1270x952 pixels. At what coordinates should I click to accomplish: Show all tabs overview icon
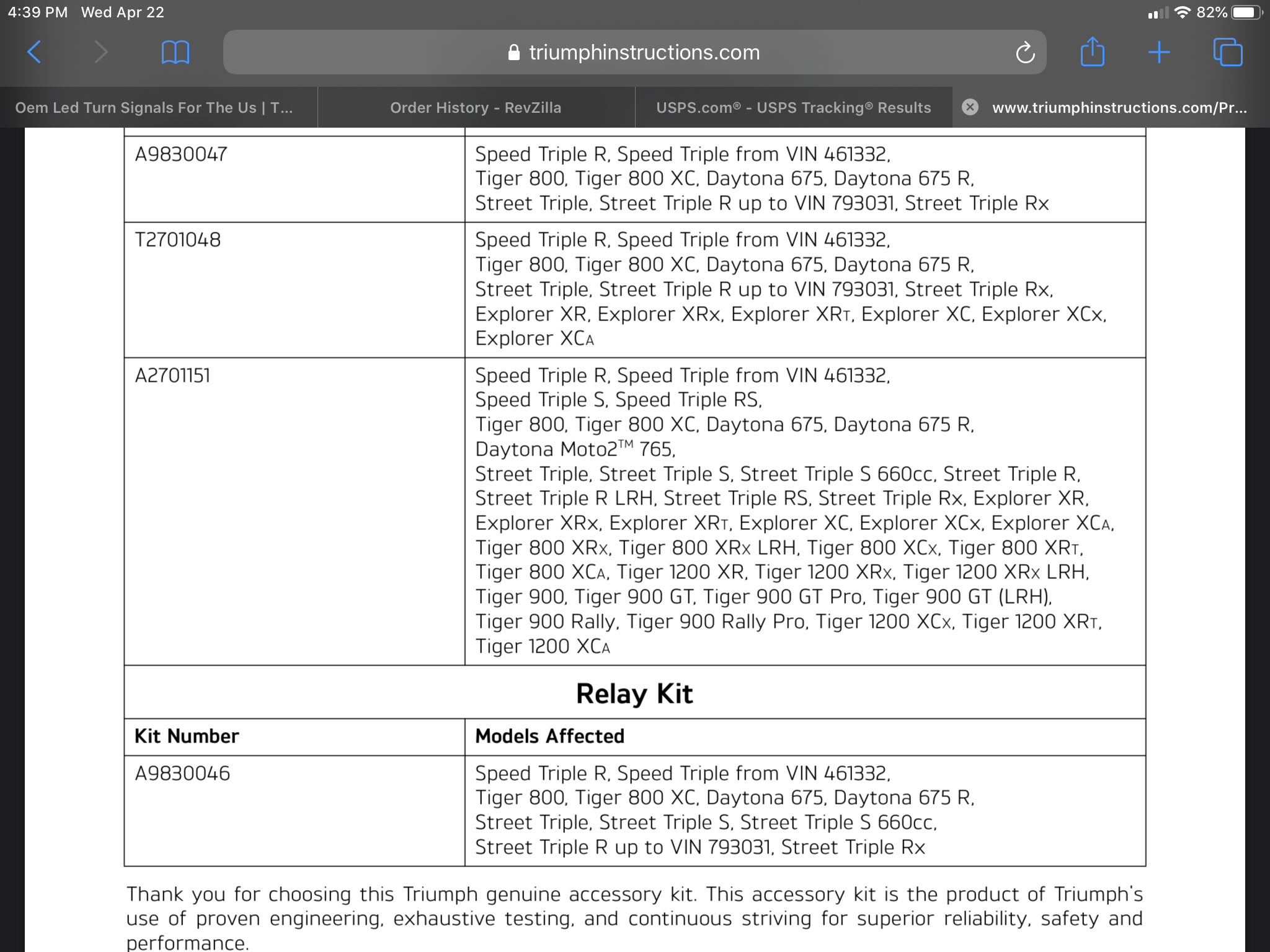(1227, 52)
